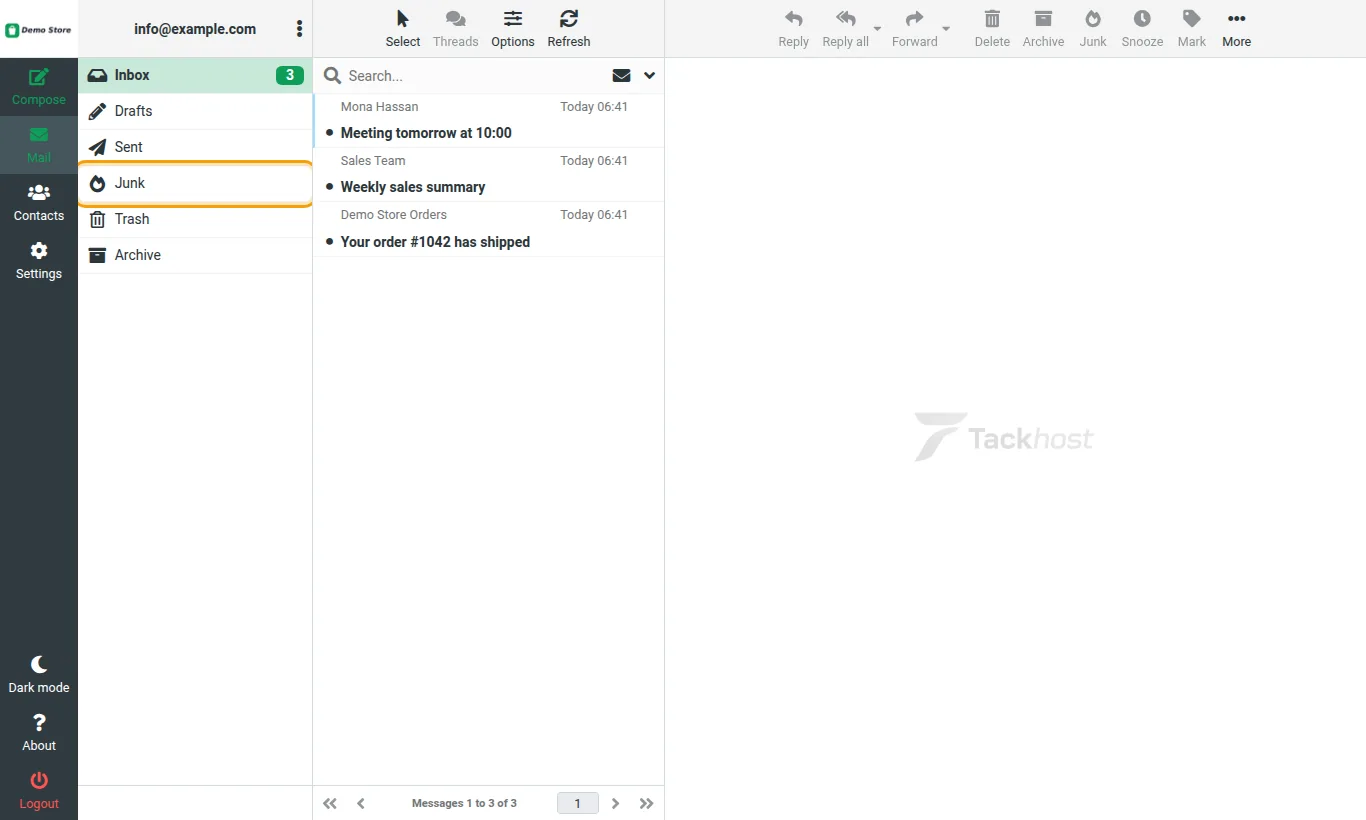
Task: Log out using the Logout button
Action: point(39,791)
